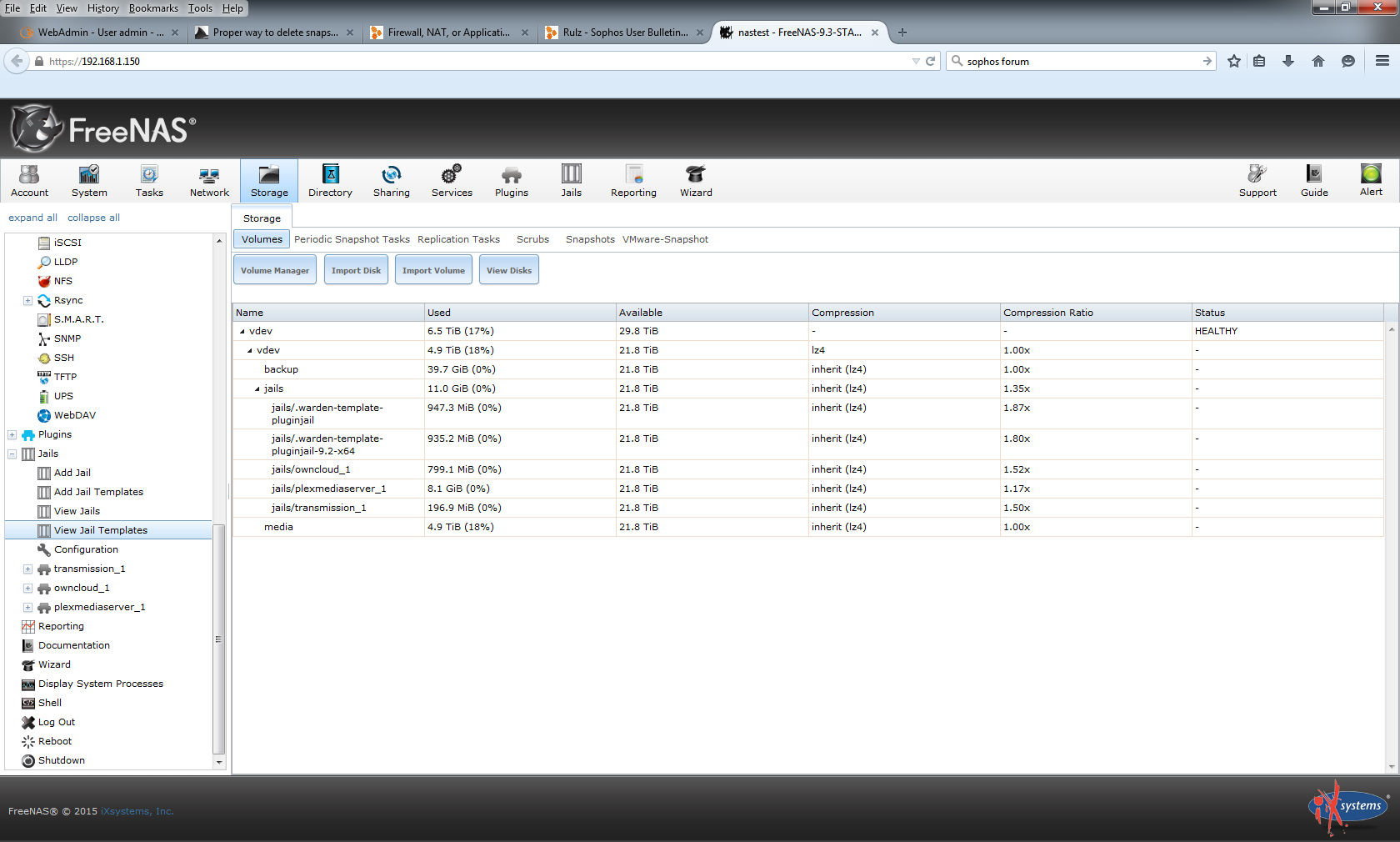This screenshot has height=842, width=1400.
Task: Sort by the Compression Ratio column header
Action: [x=1095, y=313]
